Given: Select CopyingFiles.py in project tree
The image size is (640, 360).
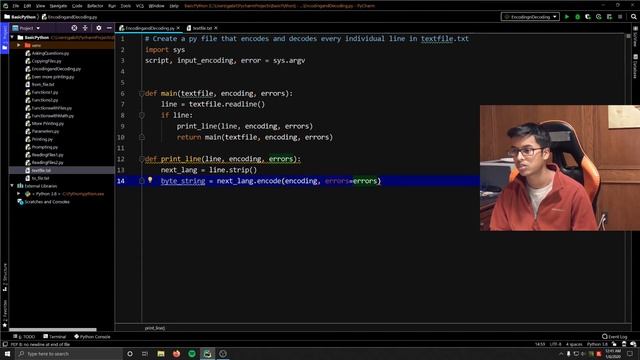Looking at the screenshot, I should pyautogui.click(x=47, y=61).
